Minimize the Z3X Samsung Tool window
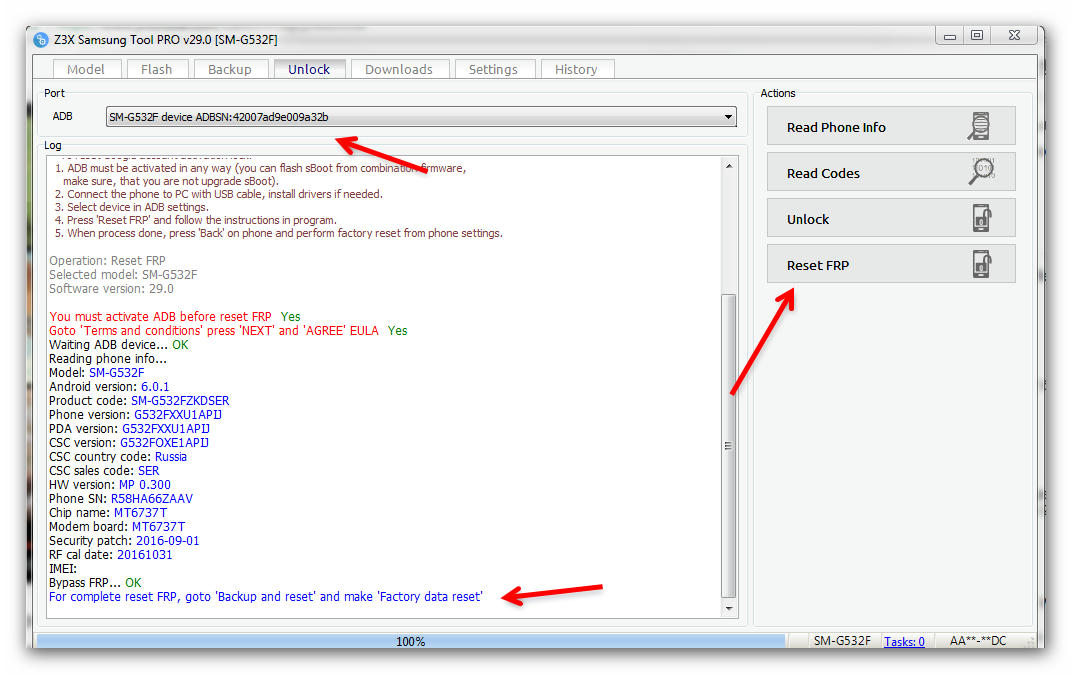Image resolution: width=1072 pixels, height=674 pixels. pyautogui.click(x=950, y=36)
